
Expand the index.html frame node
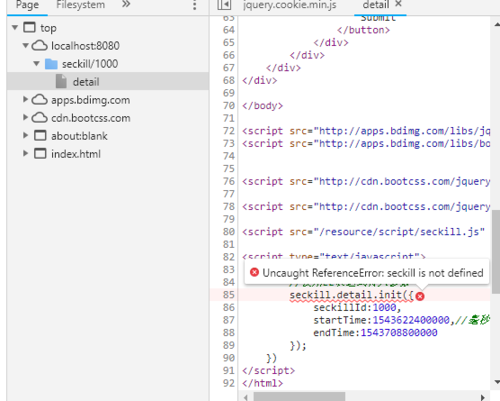click(x=25, y=153)
